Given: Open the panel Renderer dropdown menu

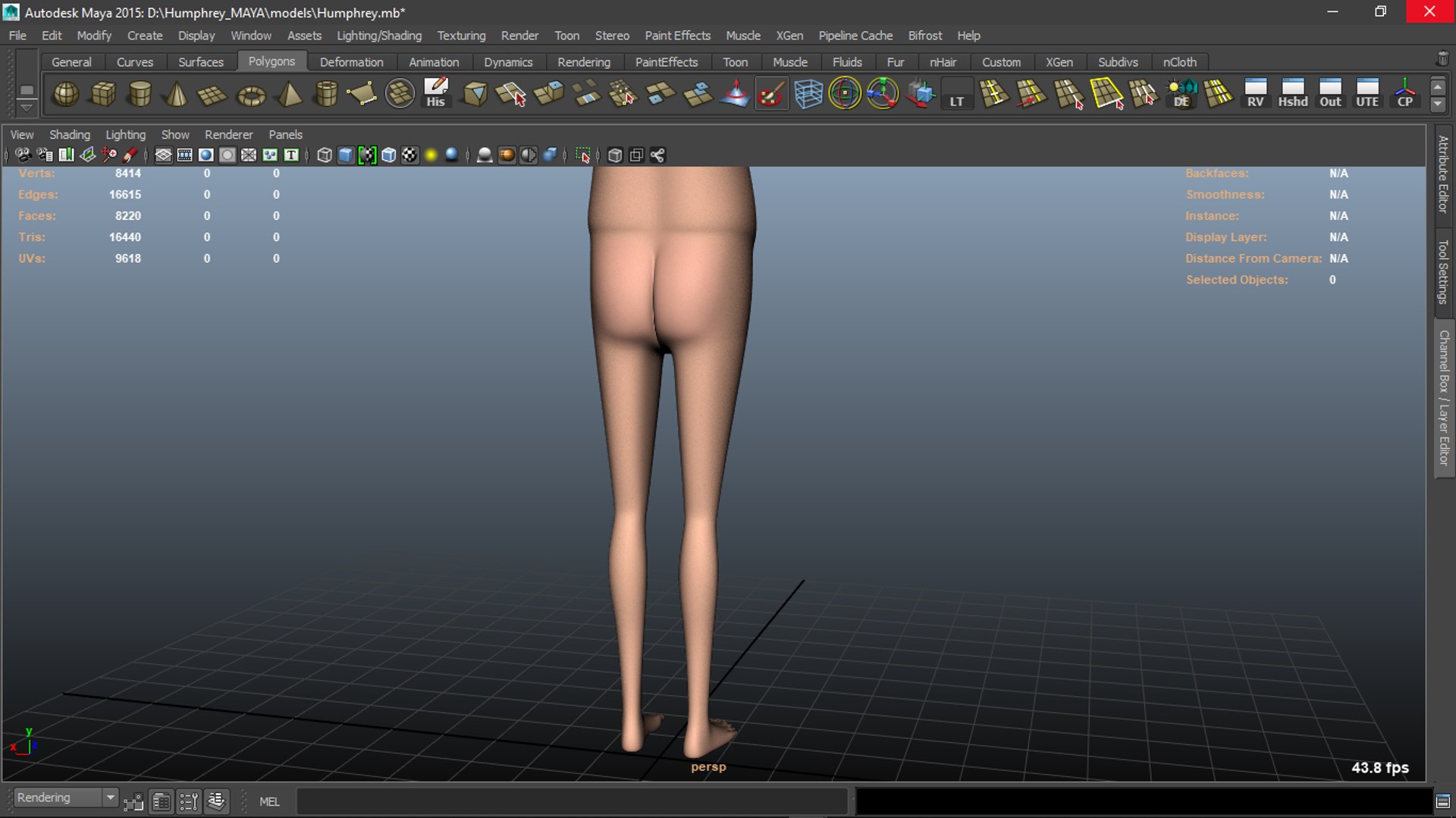Looking at the screenshot, I should click(228, 134).
